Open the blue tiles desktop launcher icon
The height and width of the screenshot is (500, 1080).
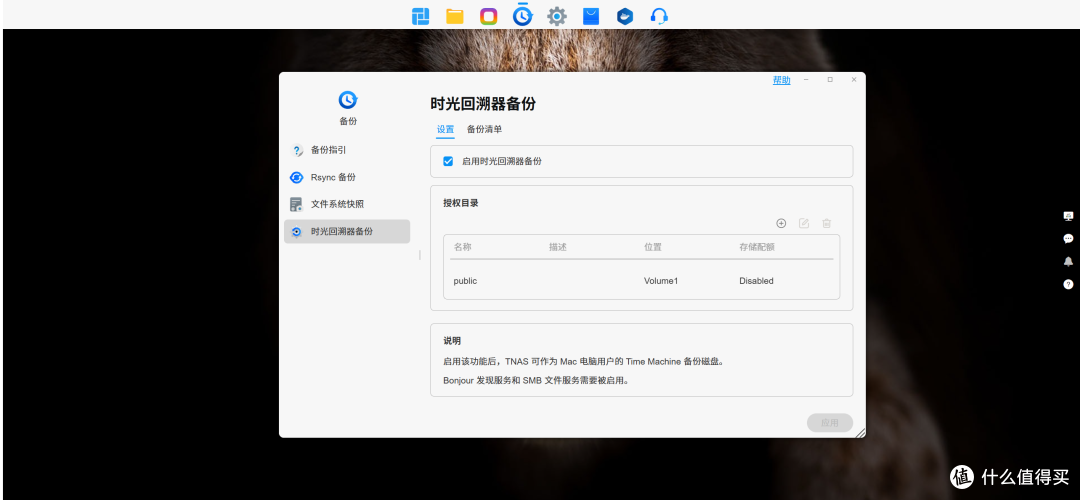tap(420, 16)
